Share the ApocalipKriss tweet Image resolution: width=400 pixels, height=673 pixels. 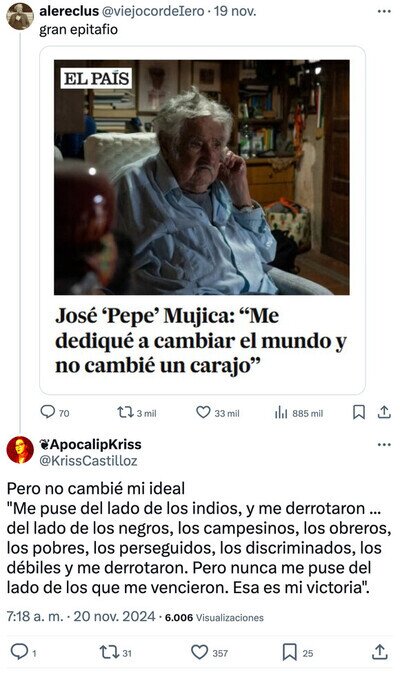[379, 652]
